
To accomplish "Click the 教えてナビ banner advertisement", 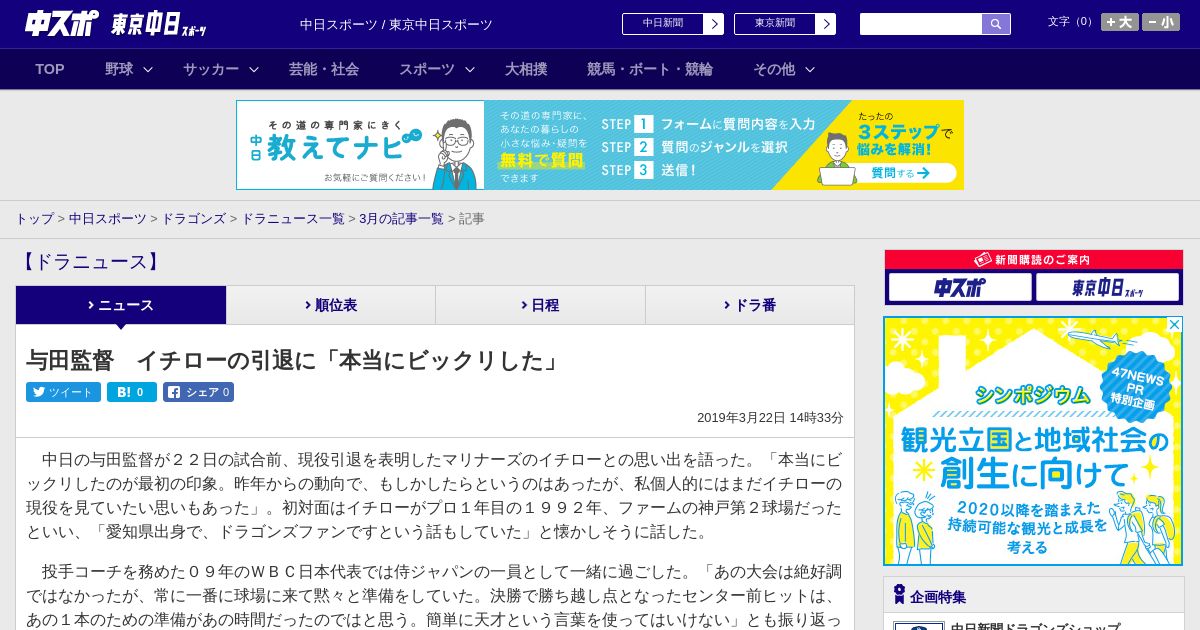I will (600, 145).
